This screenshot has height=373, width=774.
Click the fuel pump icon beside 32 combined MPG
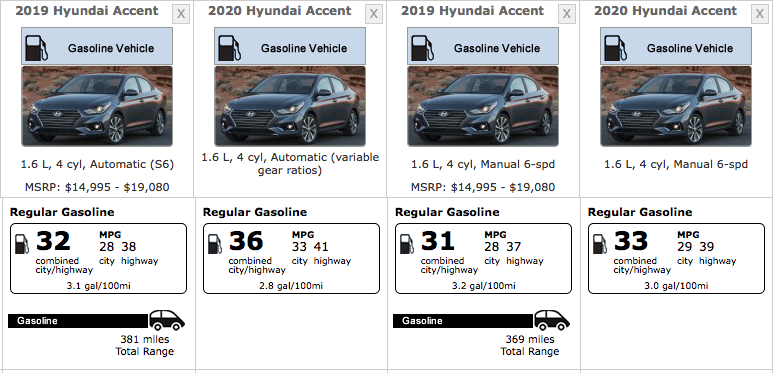pyautogui.click(x=22, y=244)
